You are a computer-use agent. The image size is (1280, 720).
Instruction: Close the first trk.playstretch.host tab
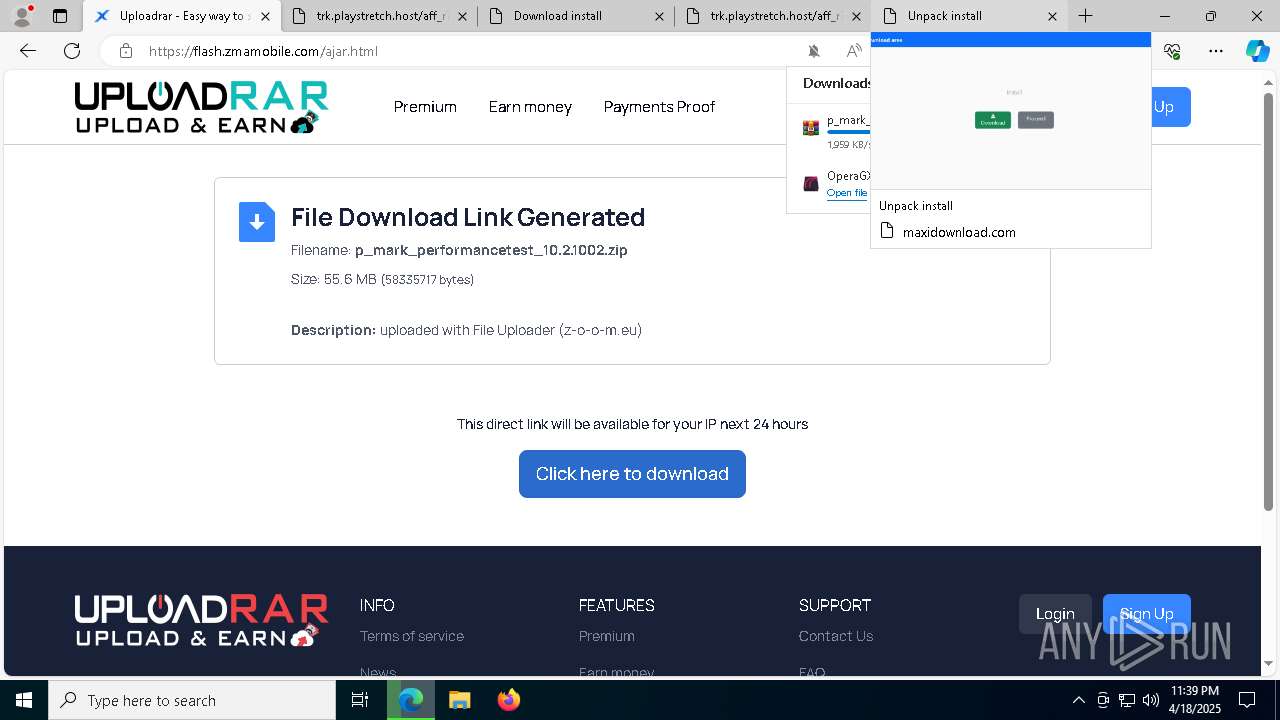(462, 16)
